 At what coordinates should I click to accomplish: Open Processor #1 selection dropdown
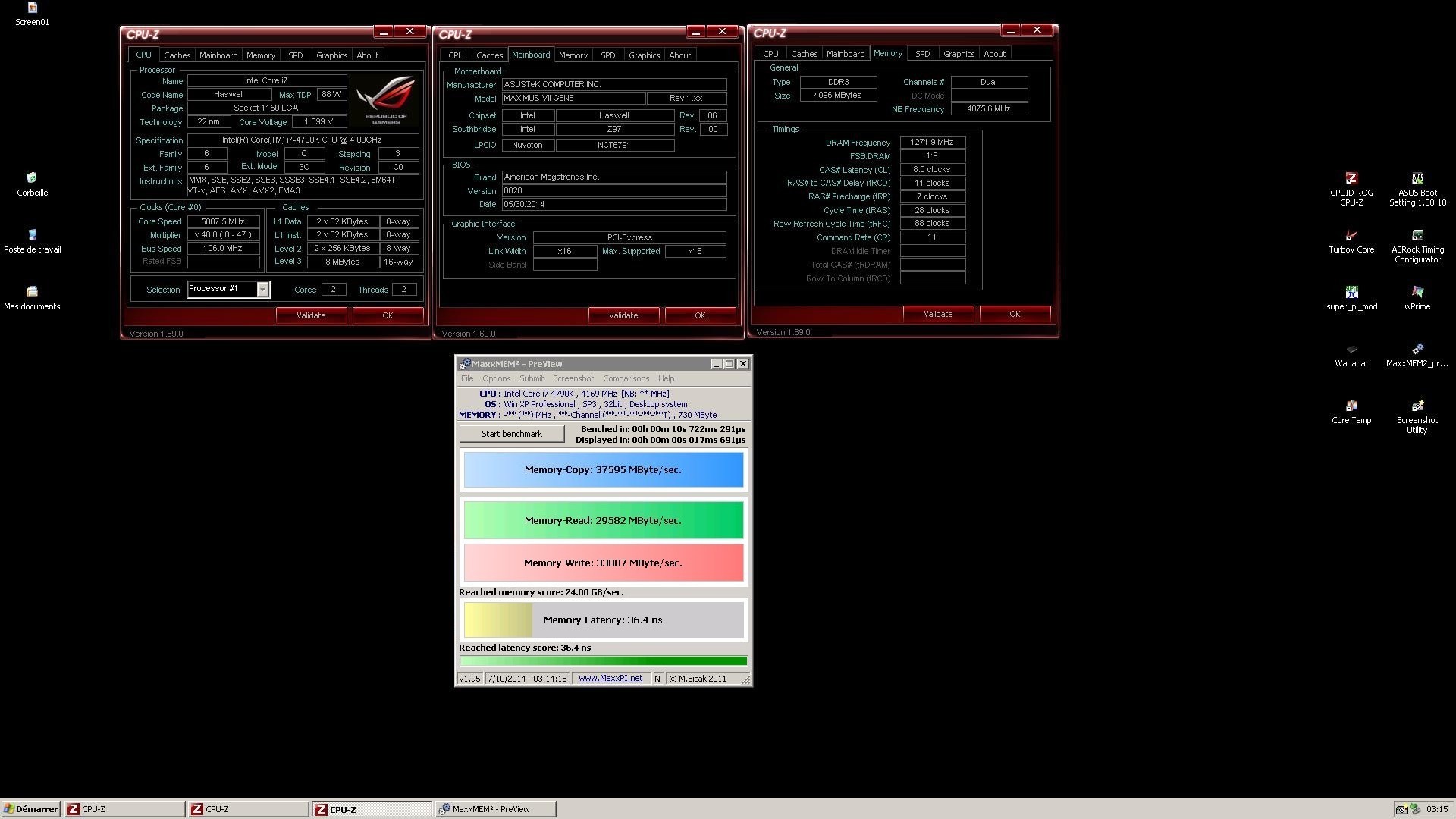(262, 289)
